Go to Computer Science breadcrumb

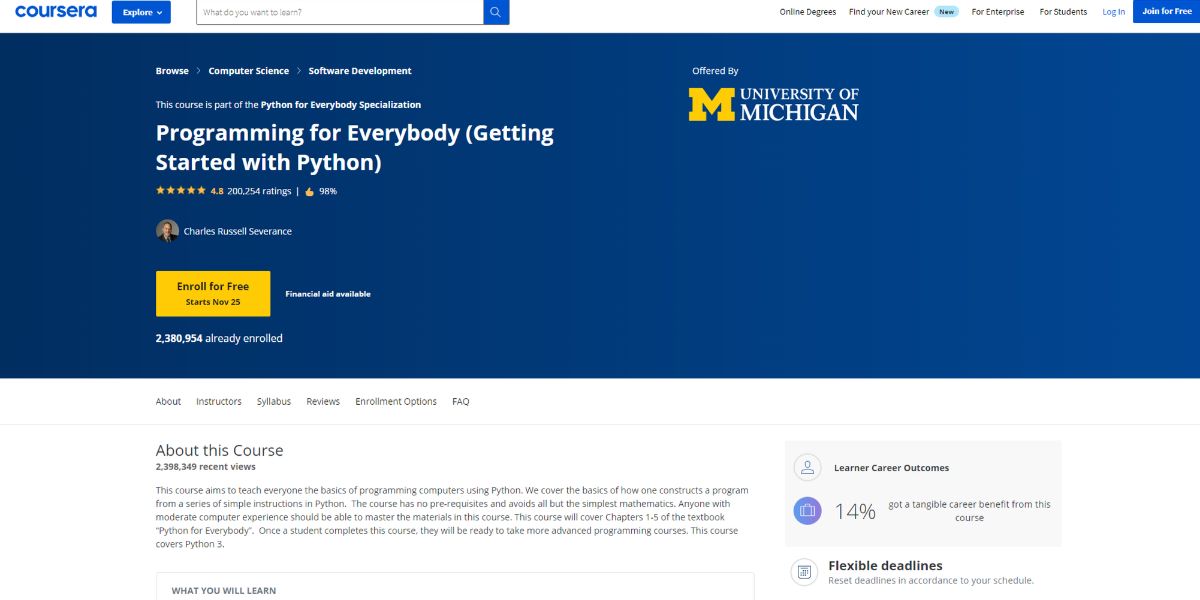tap(248, 71)
